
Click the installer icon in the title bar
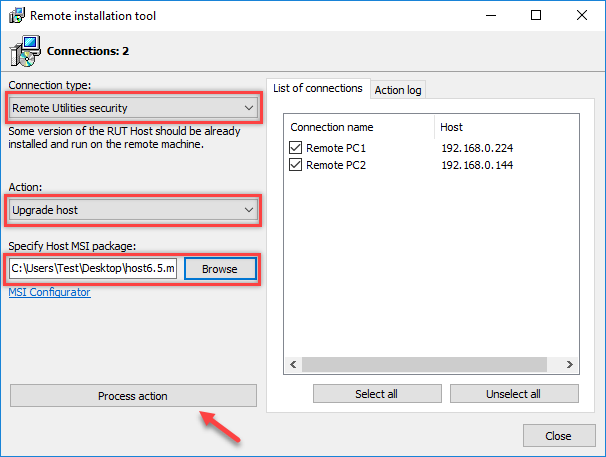pyautogui.click(x=16, y=16)
